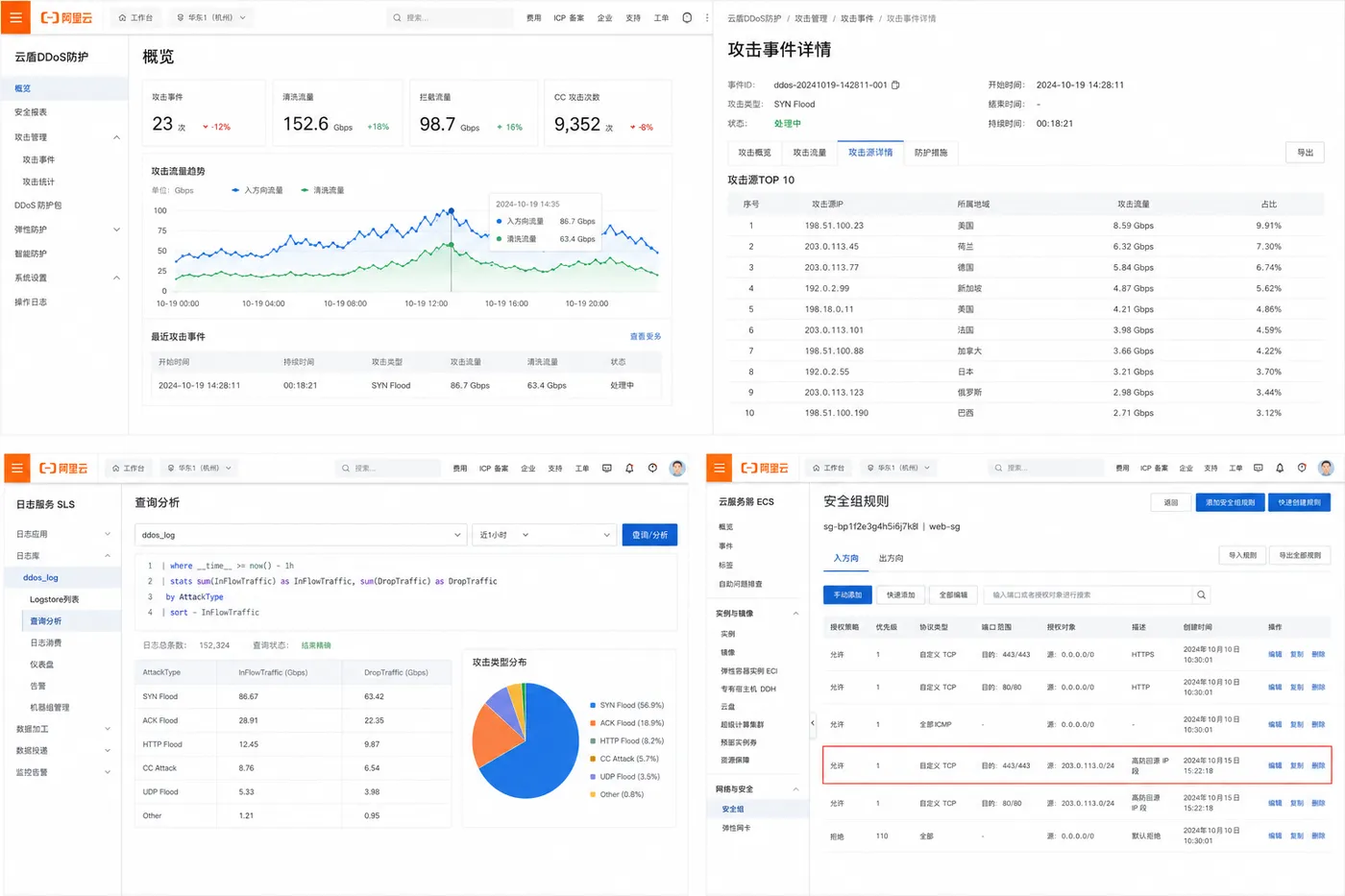This screenshot has width=1345, height=896.
Task: Expand the 弹性防护 sidebar section
Action: (x=65, y=230)
